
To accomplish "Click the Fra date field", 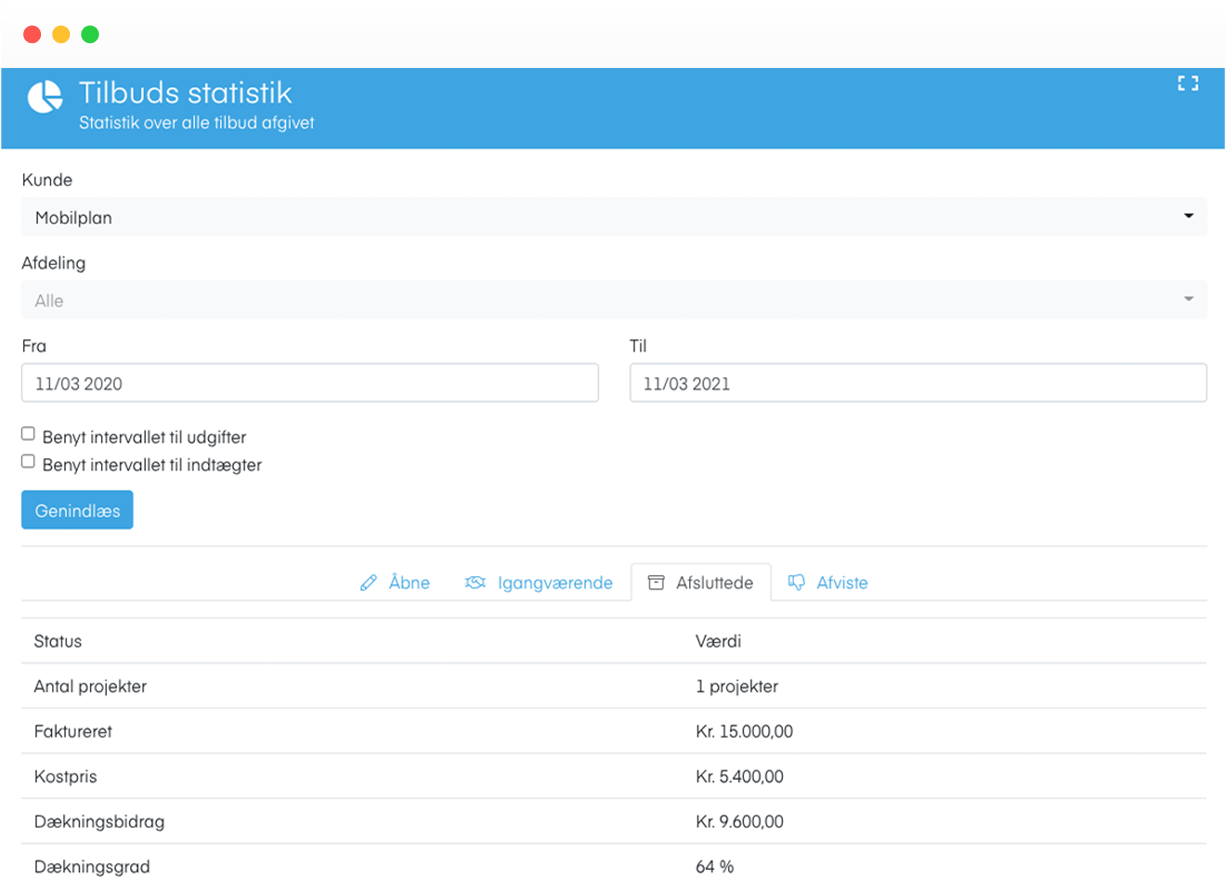I will (310, 383).
